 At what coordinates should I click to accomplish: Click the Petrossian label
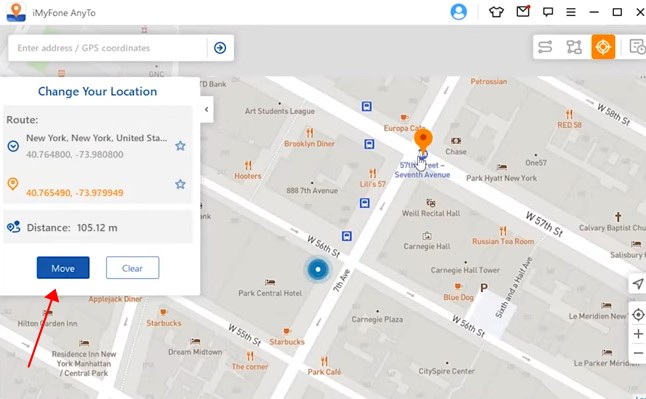[x=489, y=81]
